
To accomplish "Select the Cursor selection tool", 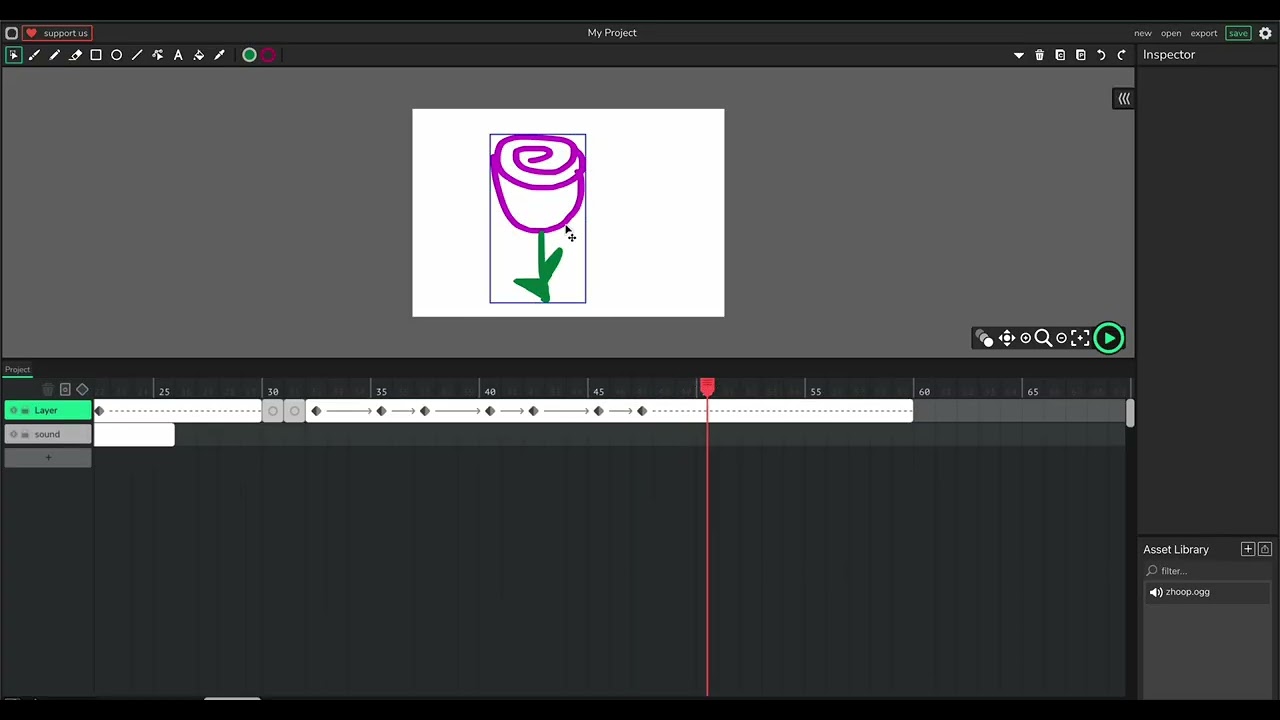I will click(x=13, y=55).
